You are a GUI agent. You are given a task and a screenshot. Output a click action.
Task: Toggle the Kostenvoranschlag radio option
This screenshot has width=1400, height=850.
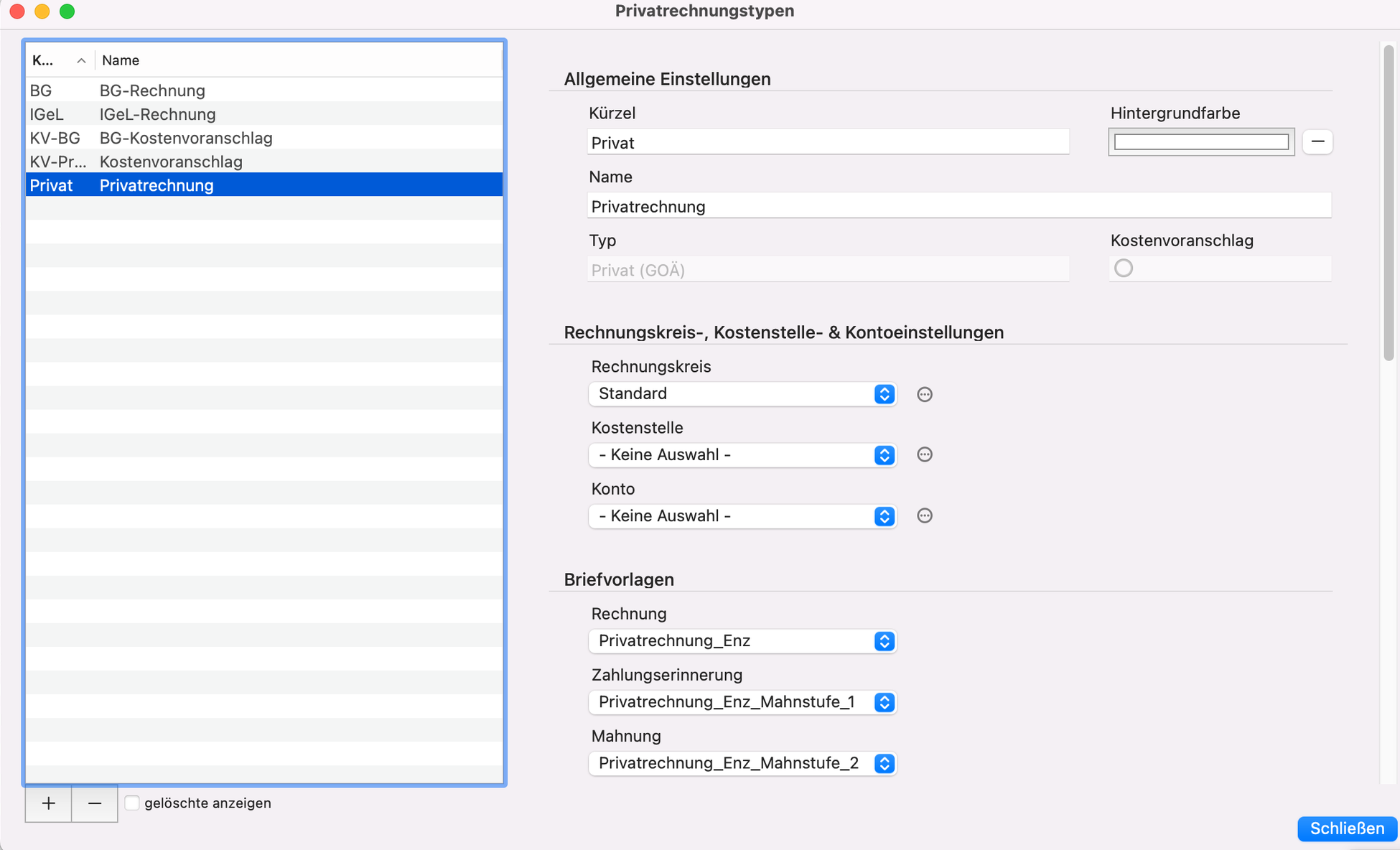[1124, 268]
